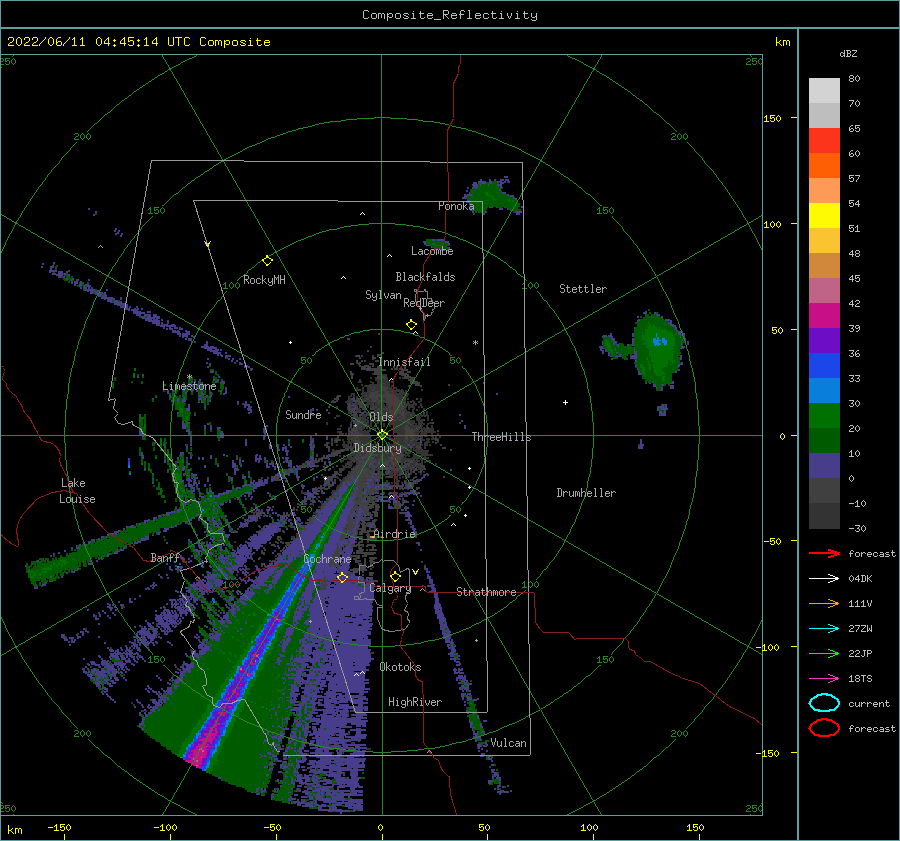Click the Airdrie label
Screen dimensions: 900x841
[394, 534]
